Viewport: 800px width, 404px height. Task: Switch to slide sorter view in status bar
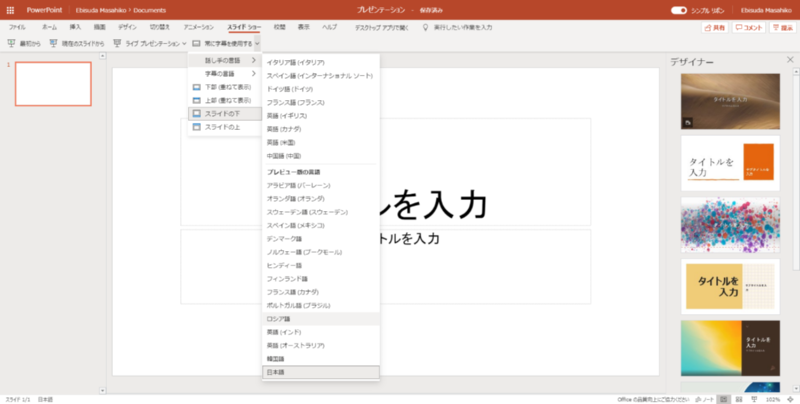[x=738, y=397]
